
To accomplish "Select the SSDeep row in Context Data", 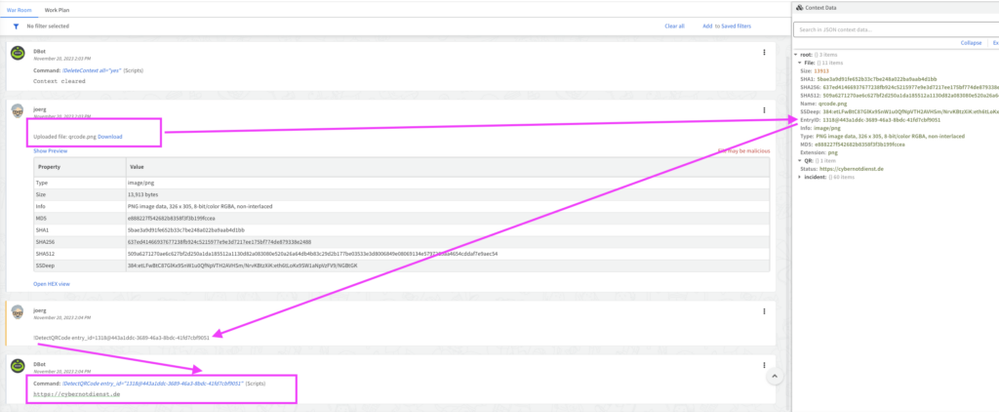I will pyautogui.click(x=900, y=111).
